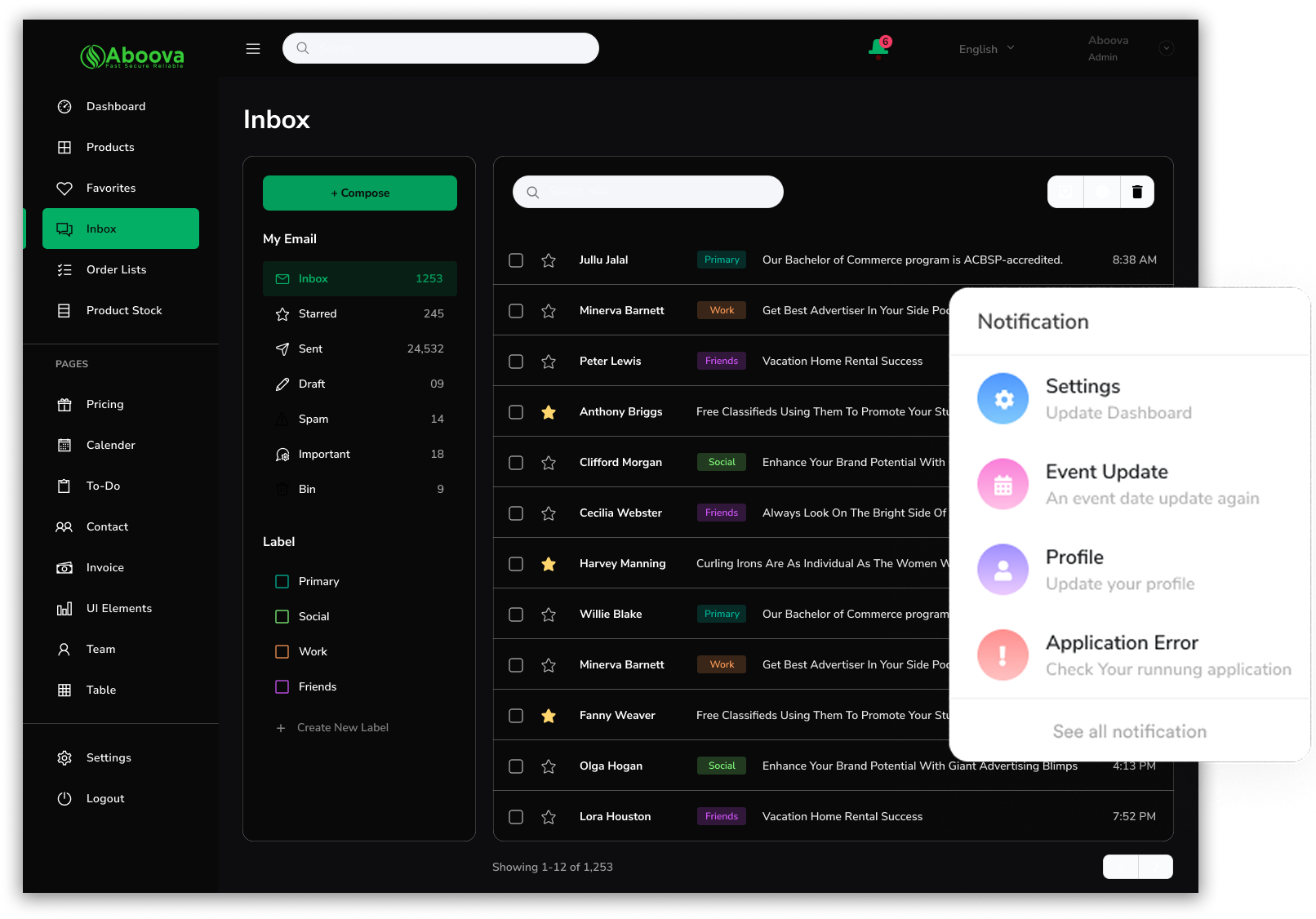Open the Bin folder
1316x919 pixels.
(x=360, y=489)
